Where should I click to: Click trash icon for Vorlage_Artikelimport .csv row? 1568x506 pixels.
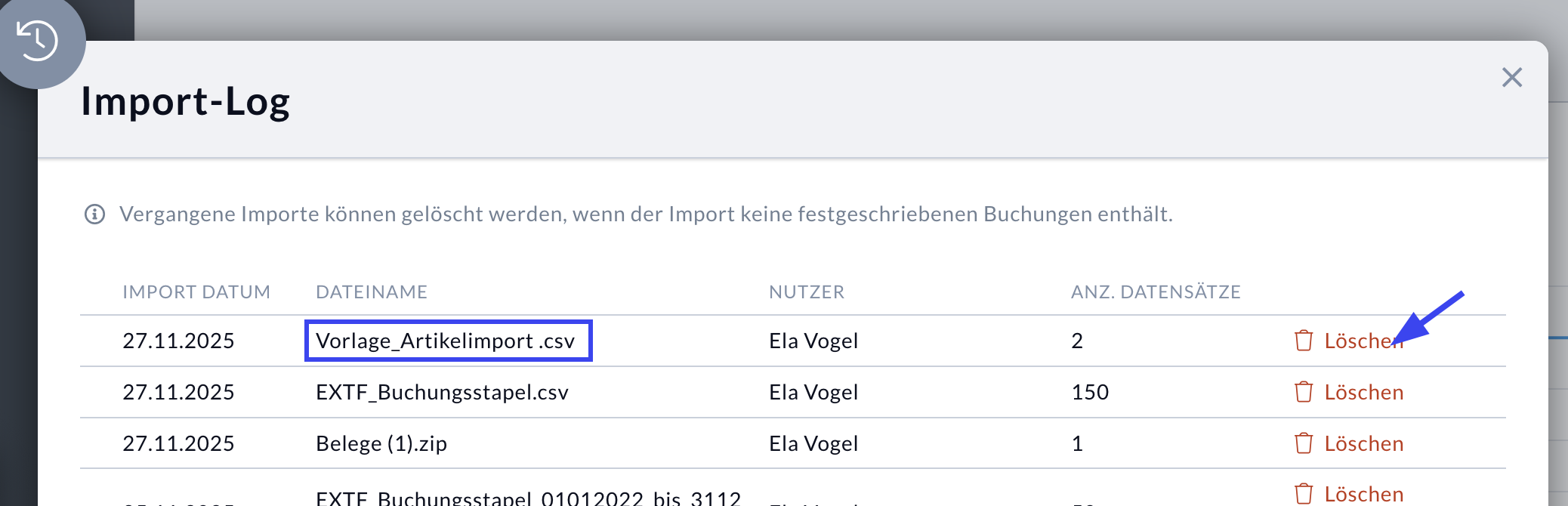(1304, 341)
